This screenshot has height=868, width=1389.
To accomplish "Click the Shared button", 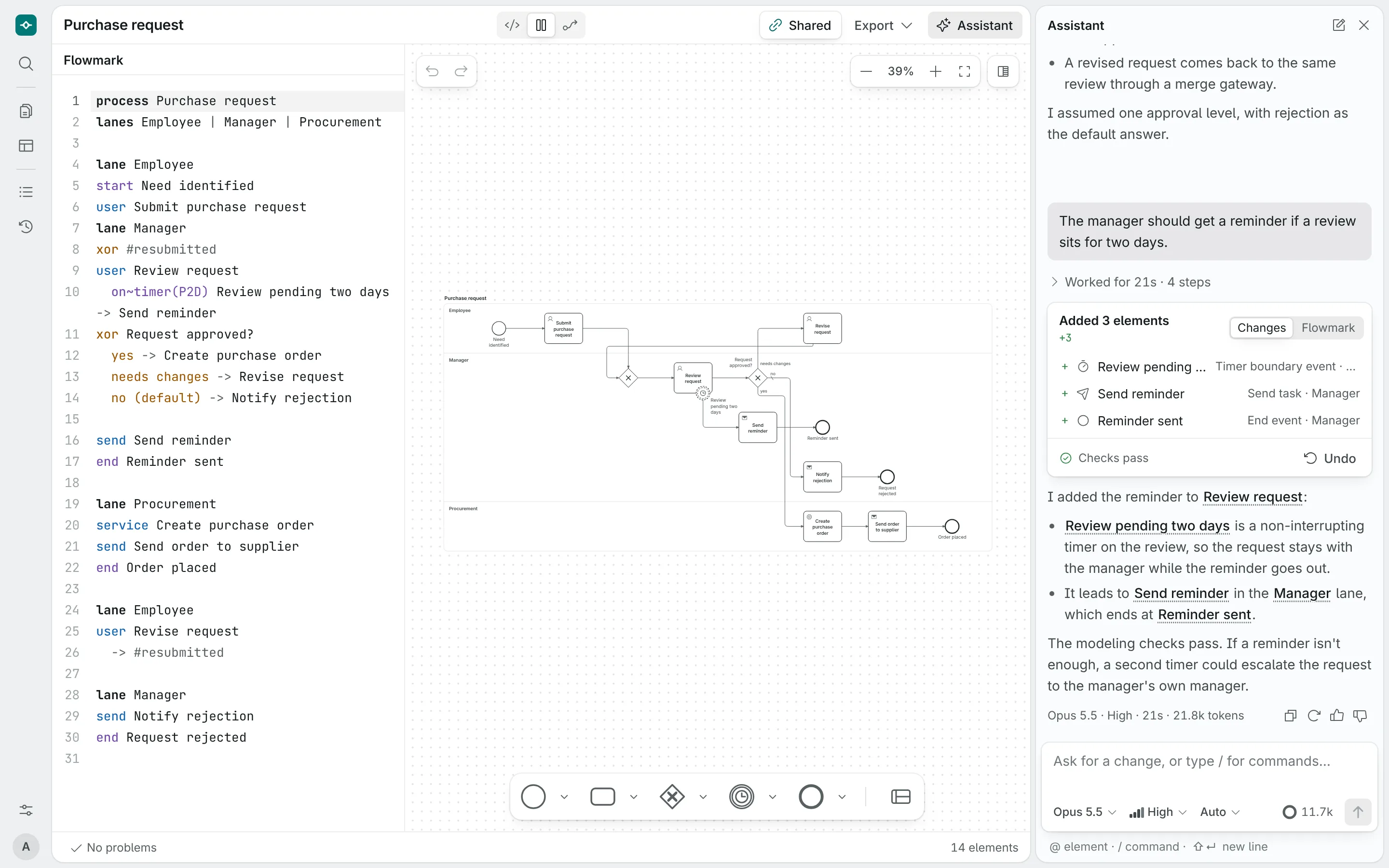I will [x=800, y=25].
